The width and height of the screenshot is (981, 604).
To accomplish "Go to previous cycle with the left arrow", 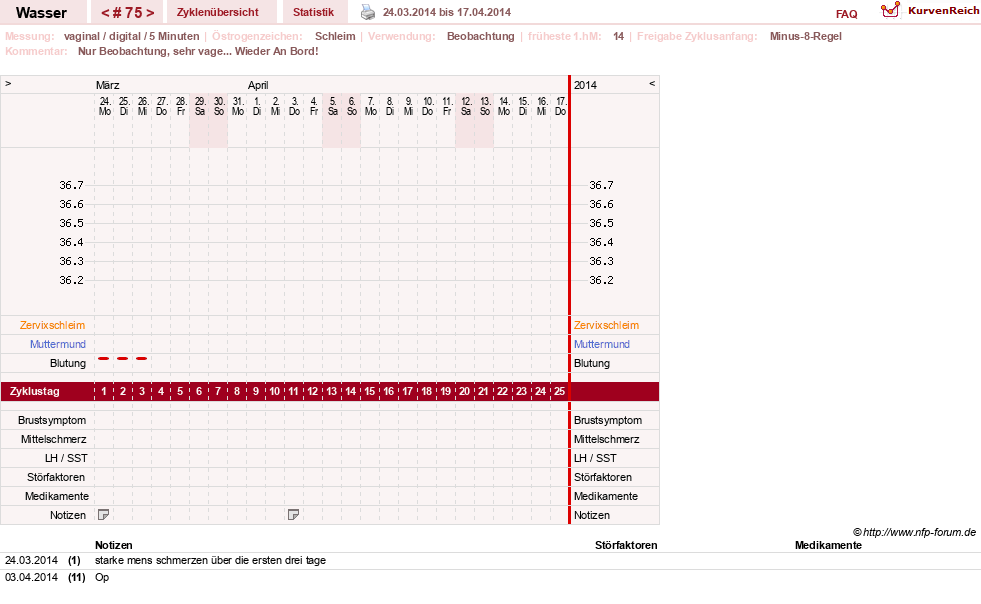I will tap(105, 13).
